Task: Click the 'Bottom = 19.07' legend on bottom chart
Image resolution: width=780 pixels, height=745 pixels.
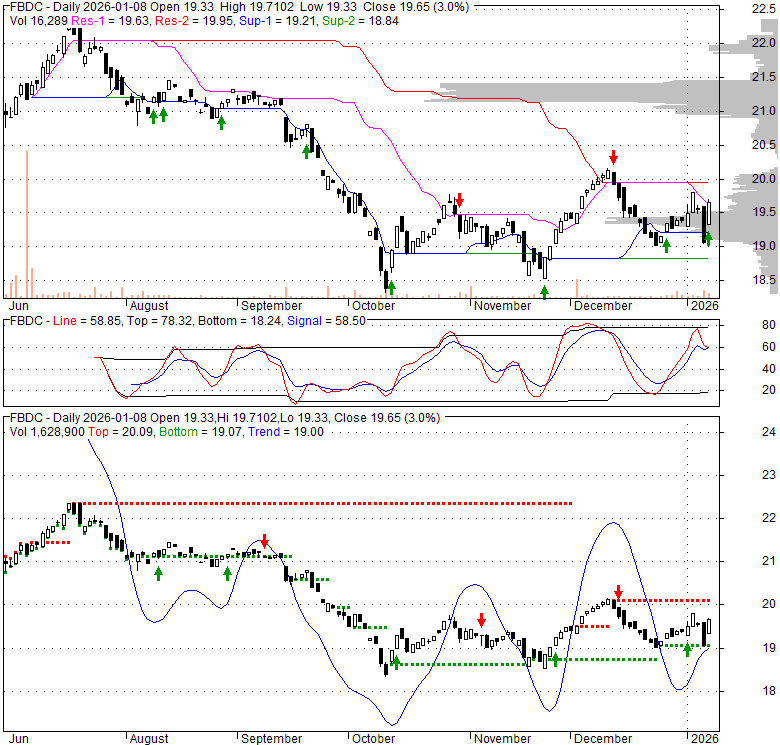Action: [201, 432]
